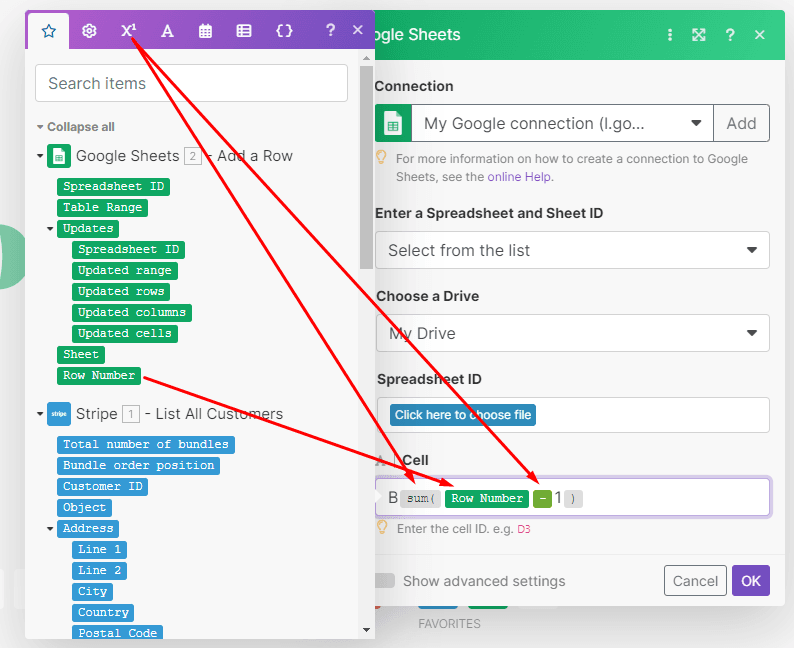Click the Search items field
Screen dimensions: 794x648
pos(191,83)
